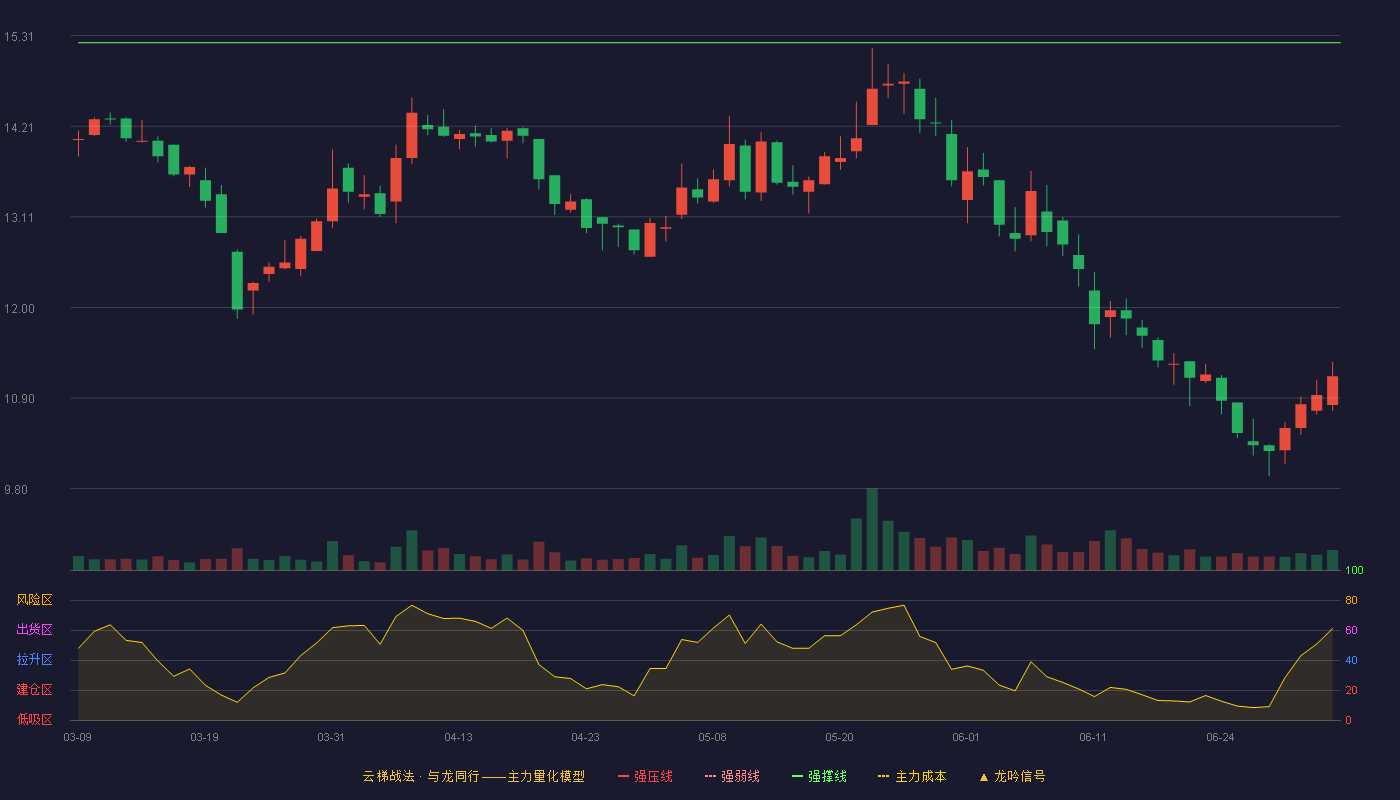Click the 出货区 zone label
Viewport: 1400px width, 800px height.
(x=34, y=630)
